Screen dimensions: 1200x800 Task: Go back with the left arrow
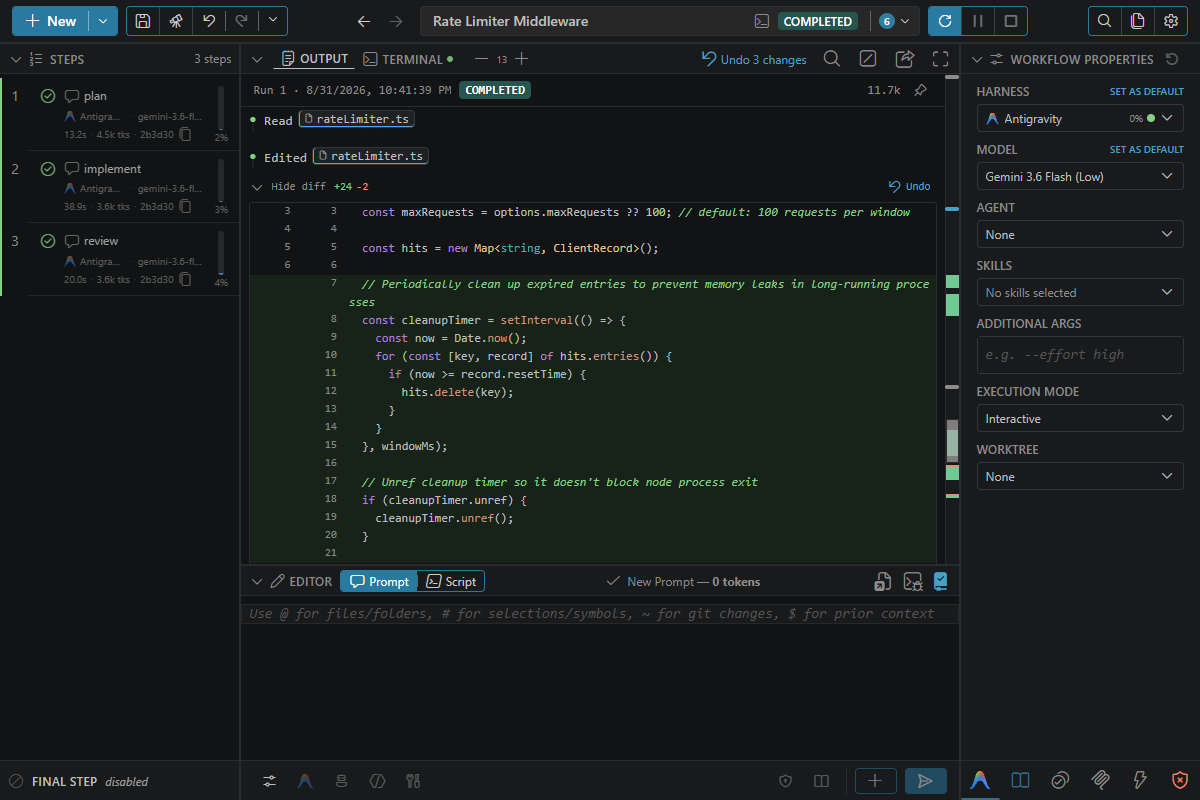pos(364,21)
